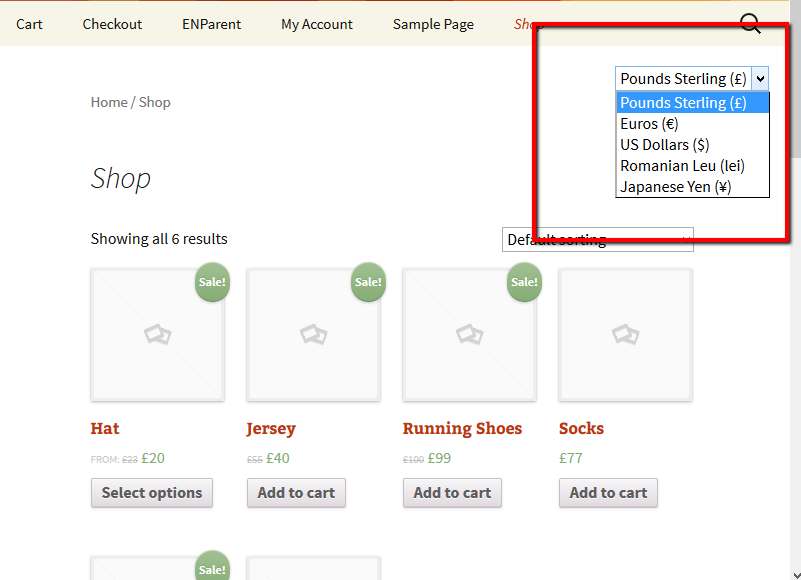Click the Sale! badge on Hat

212,282
